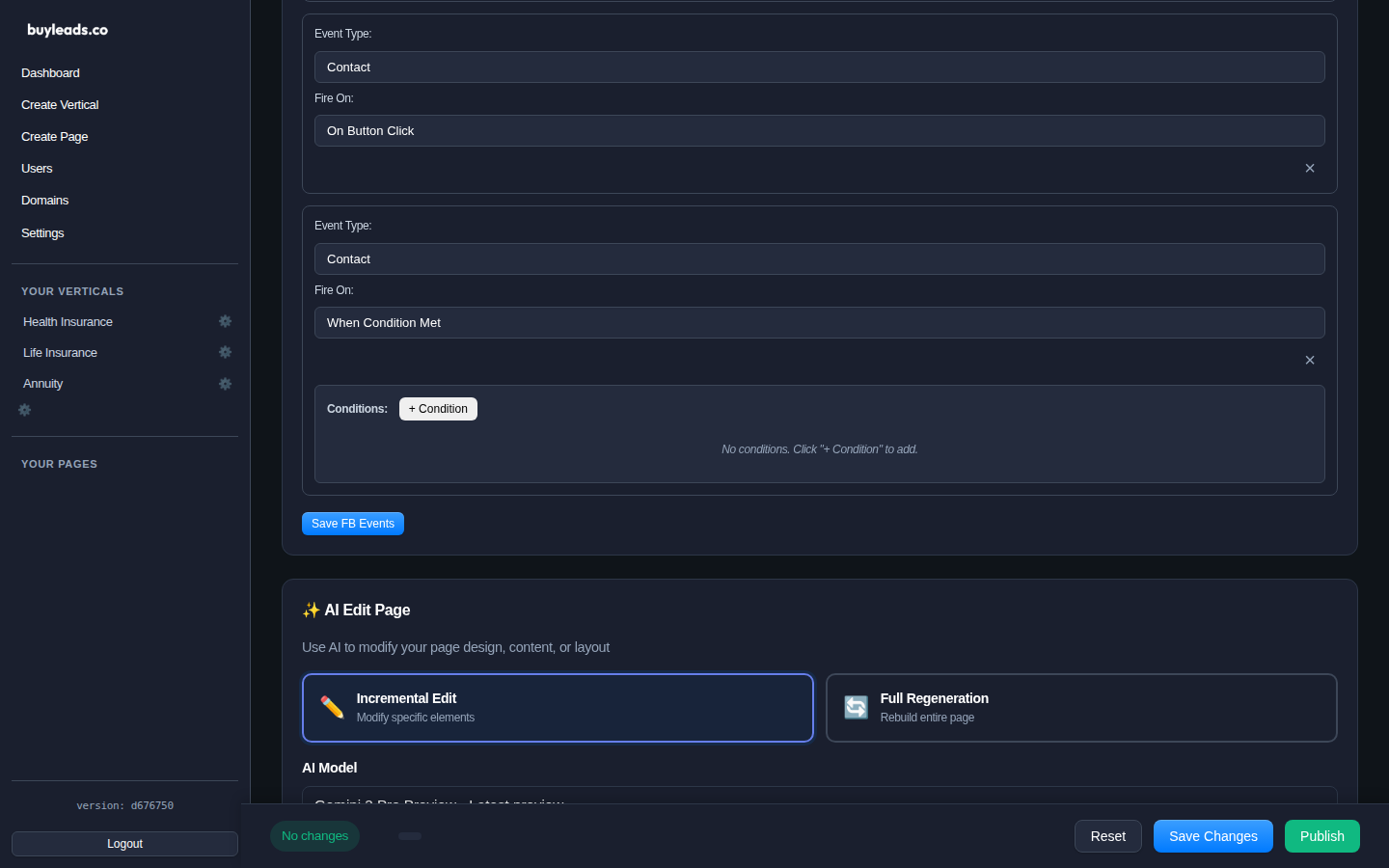This screenshot has width=1389, height=868.
Task: Remove the When Condition Met event
Action: click(x=1310, y=360)
